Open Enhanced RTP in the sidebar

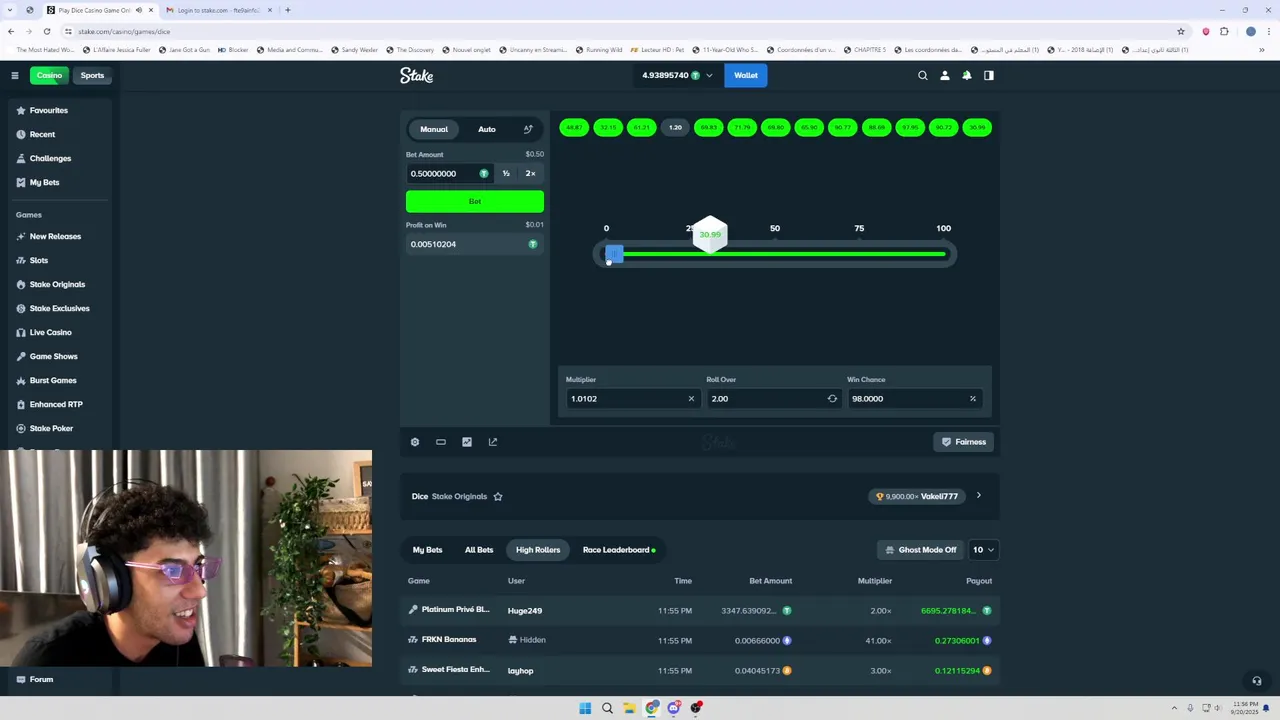click(x=56, y=404)
